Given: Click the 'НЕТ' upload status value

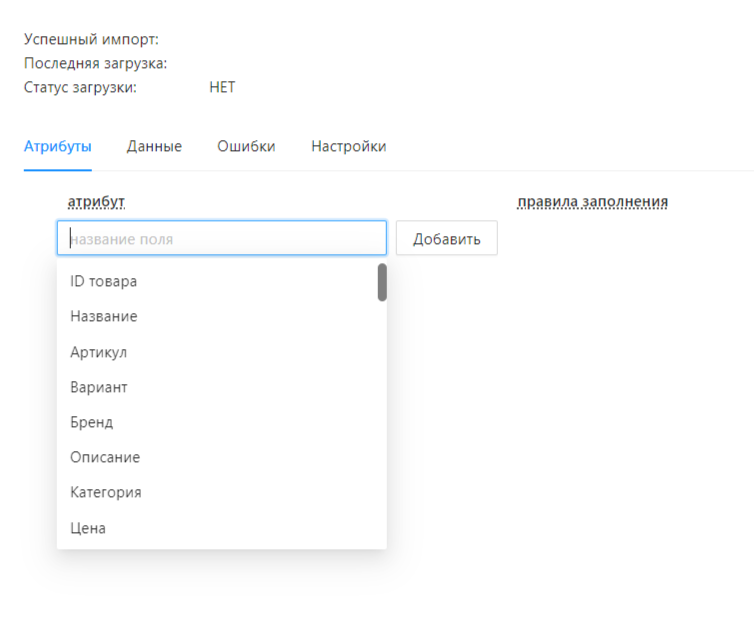Looking at the screenshot, I should [222, 87].
